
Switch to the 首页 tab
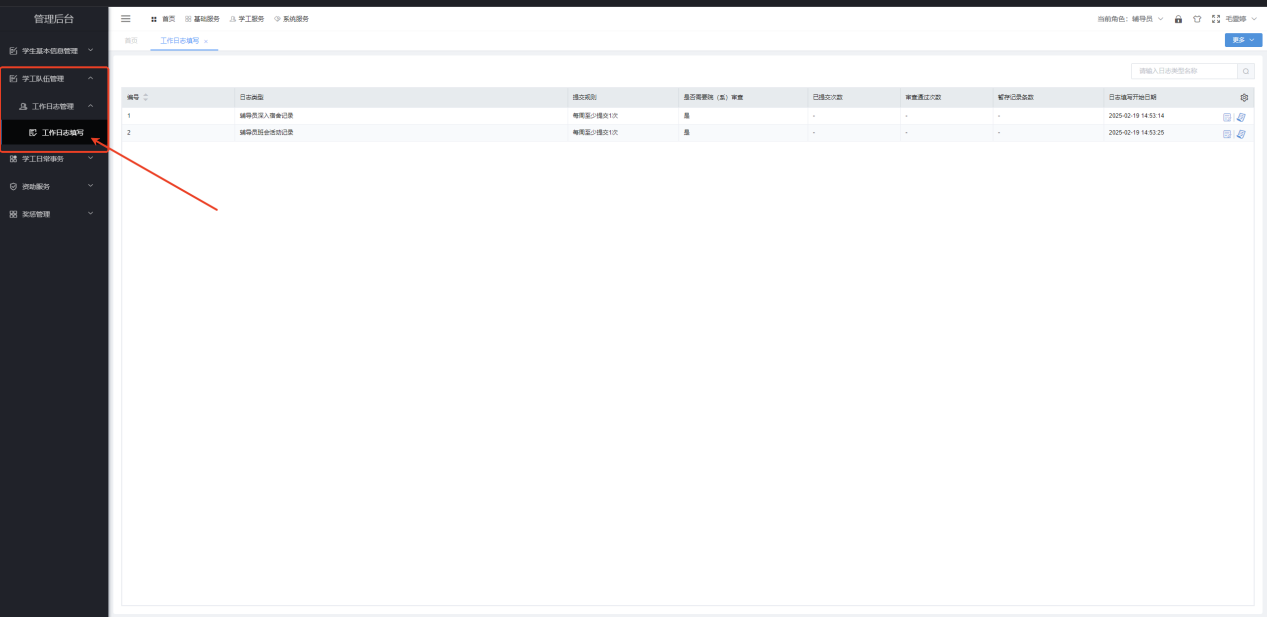pos(131,41)
